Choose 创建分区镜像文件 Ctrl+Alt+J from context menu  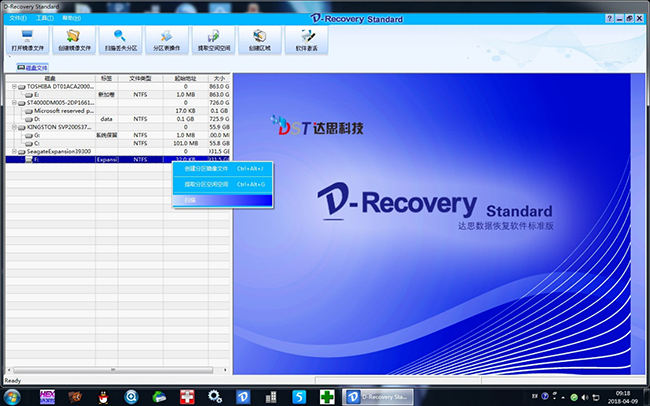click(223, 169)
